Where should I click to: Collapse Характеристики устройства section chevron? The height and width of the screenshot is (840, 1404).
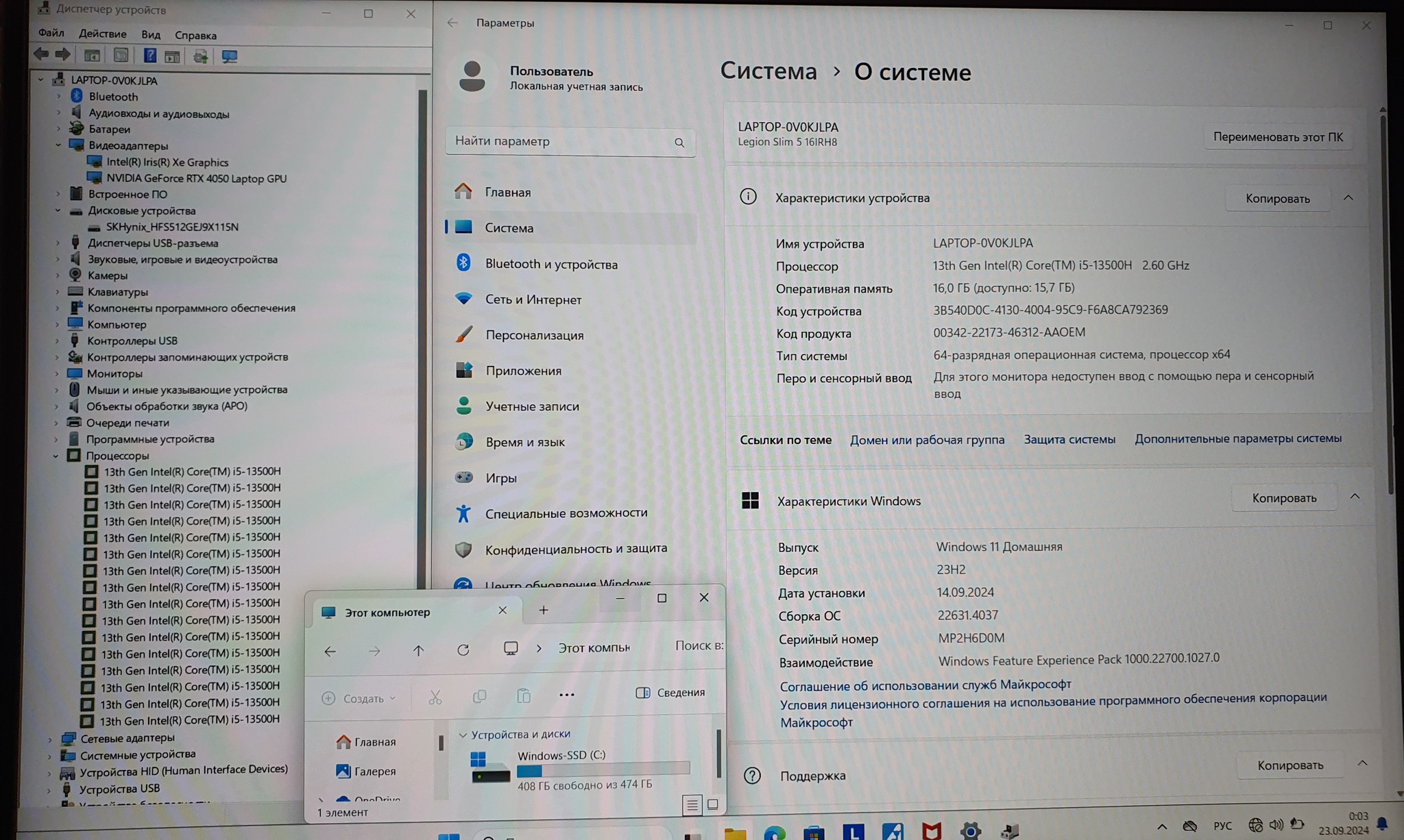click(x=1348, y=198)
